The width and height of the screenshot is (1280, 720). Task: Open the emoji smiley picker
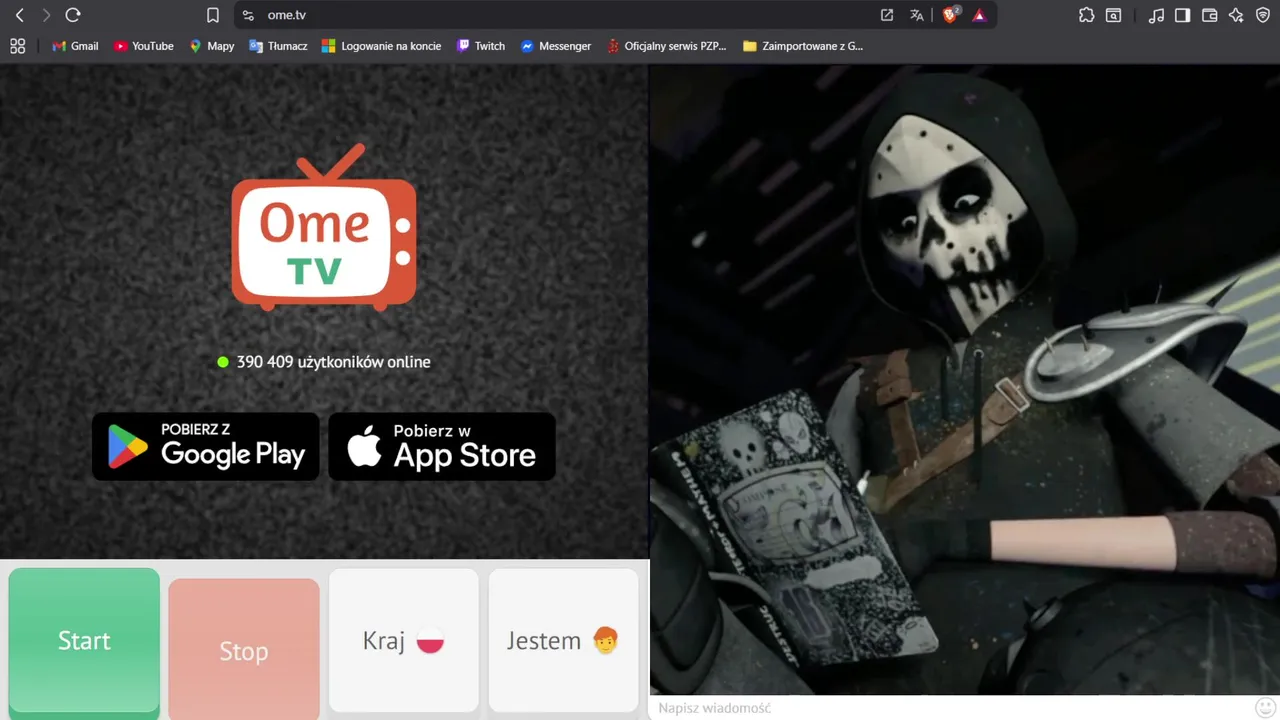[x=1265, y=707]
